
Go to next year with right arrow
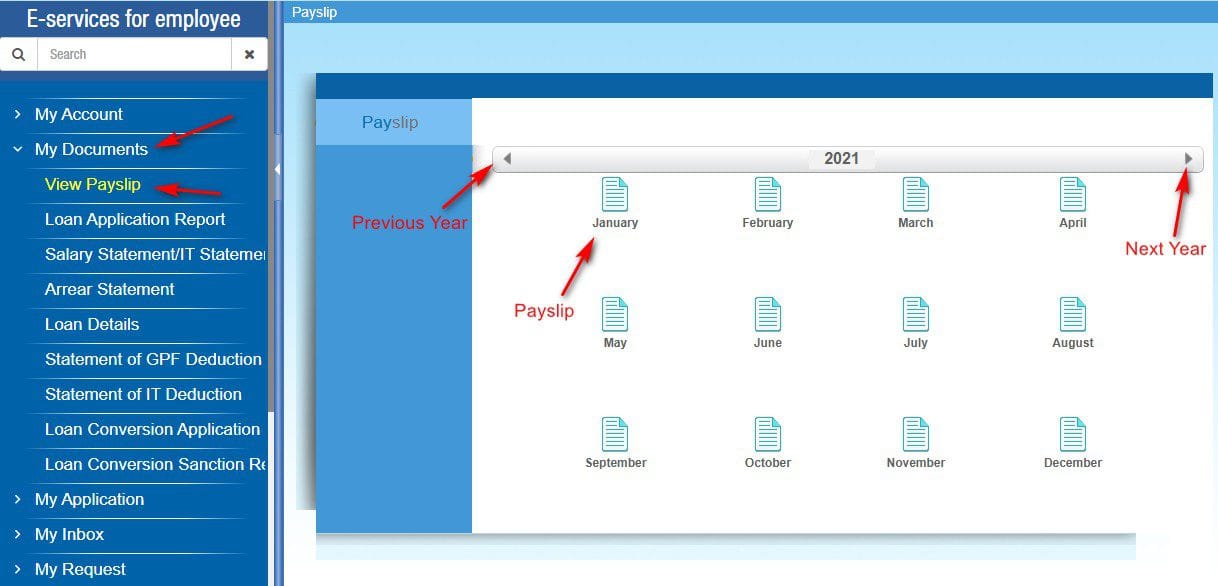1189,158
